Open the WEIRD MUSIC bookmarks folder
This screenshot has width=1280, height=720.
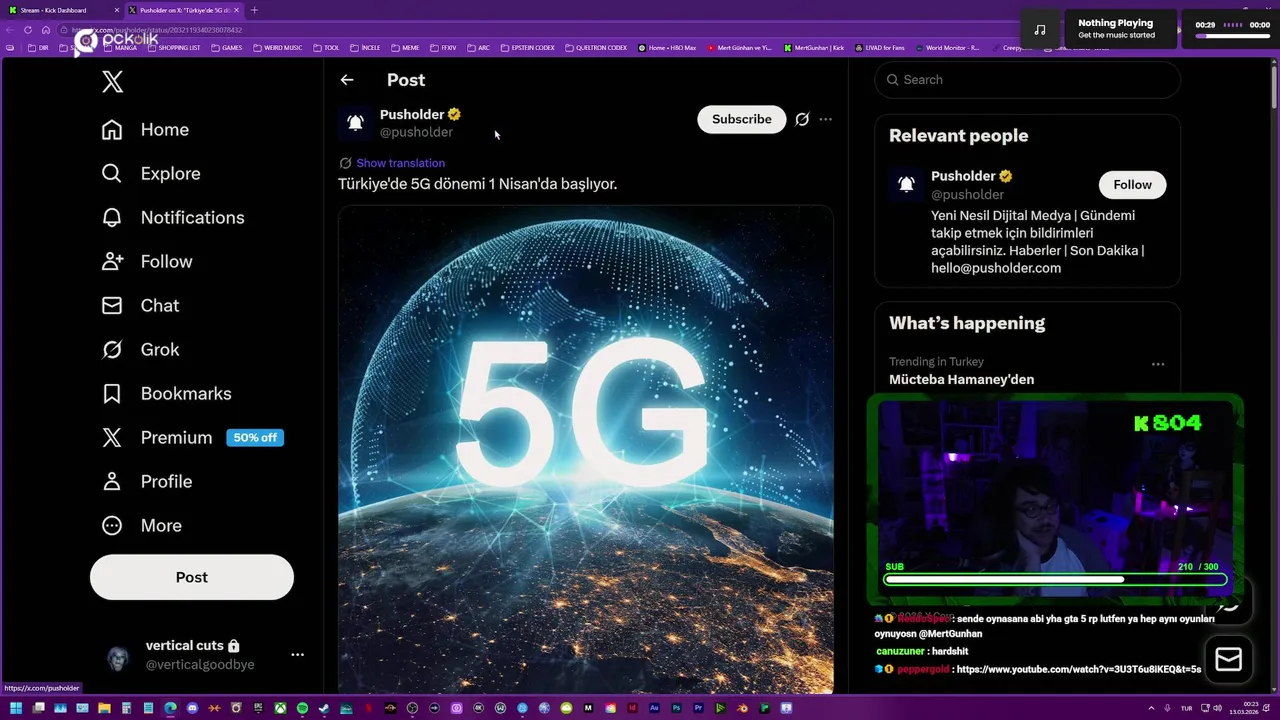click(277, 48)
